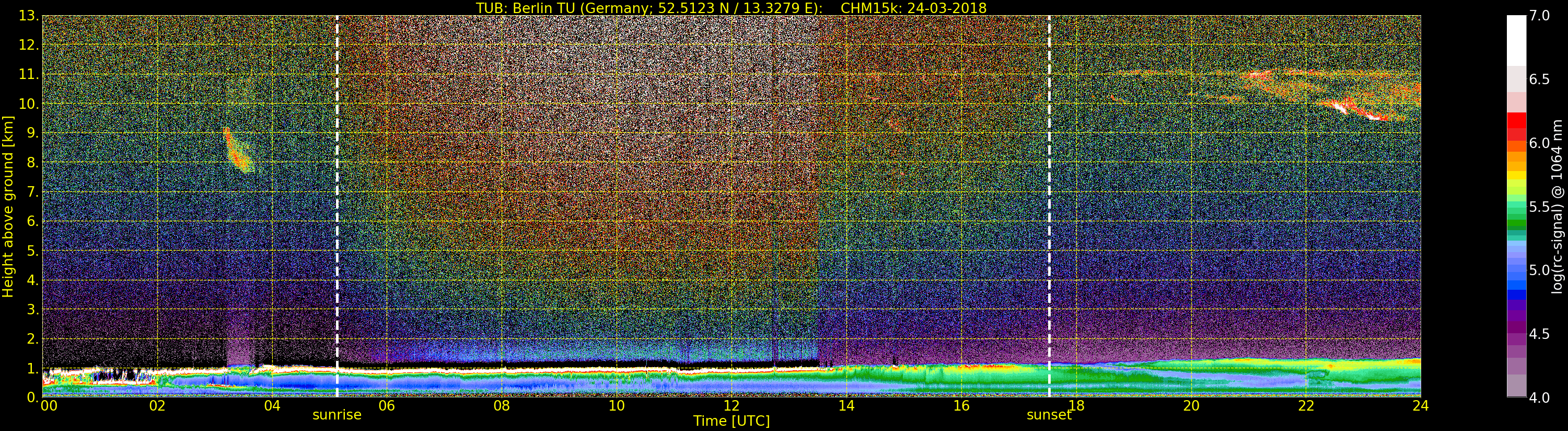Click the colorbar tick value "7.0"

tap(1539, 16)
